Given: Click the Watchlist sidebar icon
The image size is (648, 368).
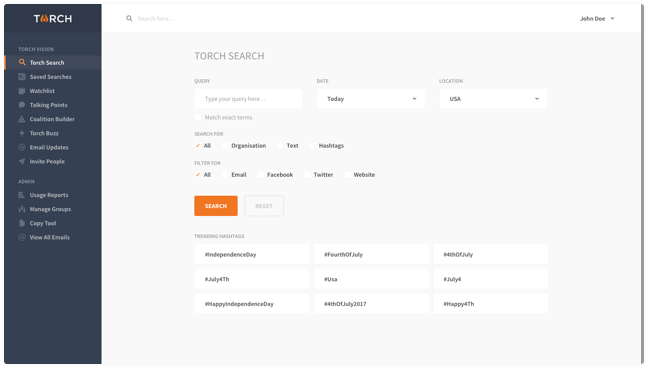Looking at the screenshot, I should pos(22,91).
